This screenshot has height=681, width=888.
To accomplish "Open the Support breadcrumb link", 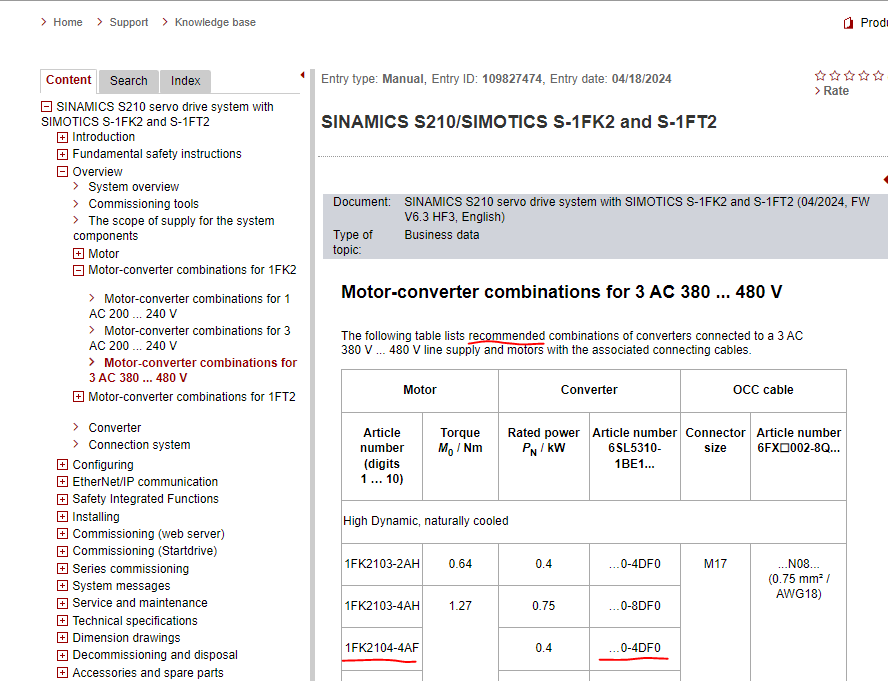I will coord(129,22).
